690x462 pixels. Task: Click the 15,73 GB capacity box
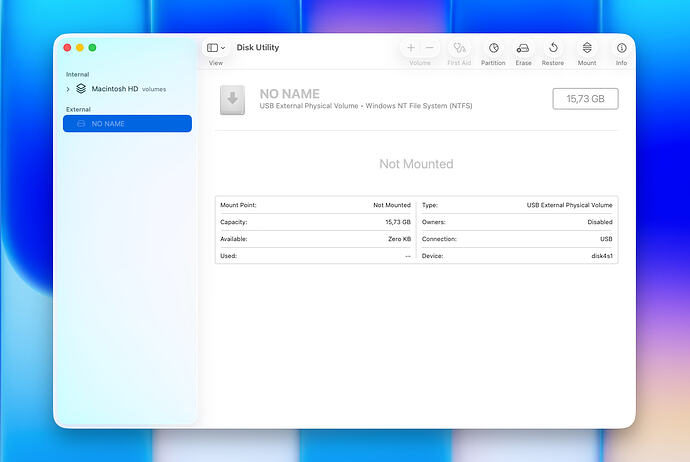pos(585,99)
